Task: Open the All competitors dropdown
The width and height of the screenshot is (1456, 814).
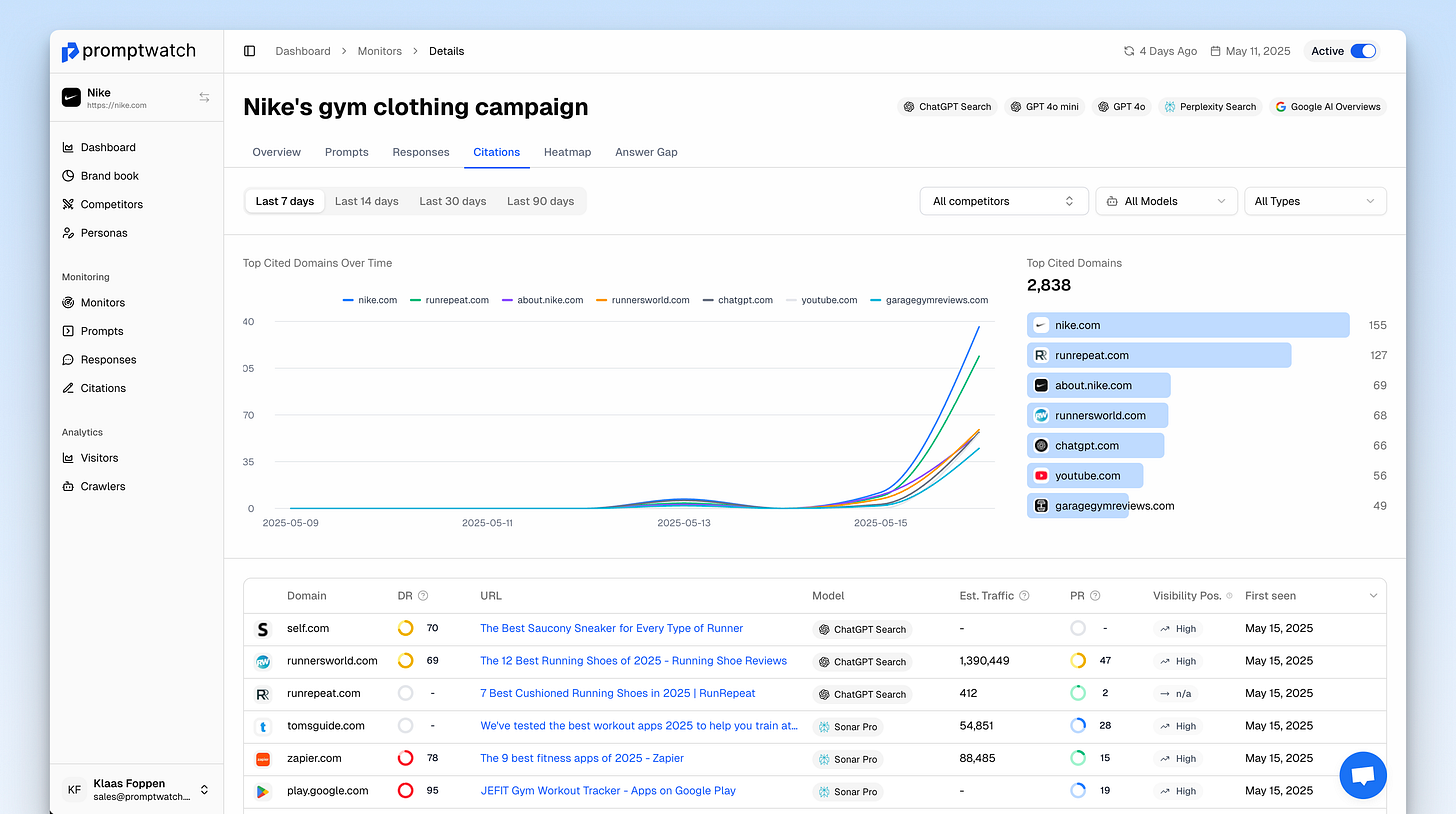Action: pos(1004,201)
